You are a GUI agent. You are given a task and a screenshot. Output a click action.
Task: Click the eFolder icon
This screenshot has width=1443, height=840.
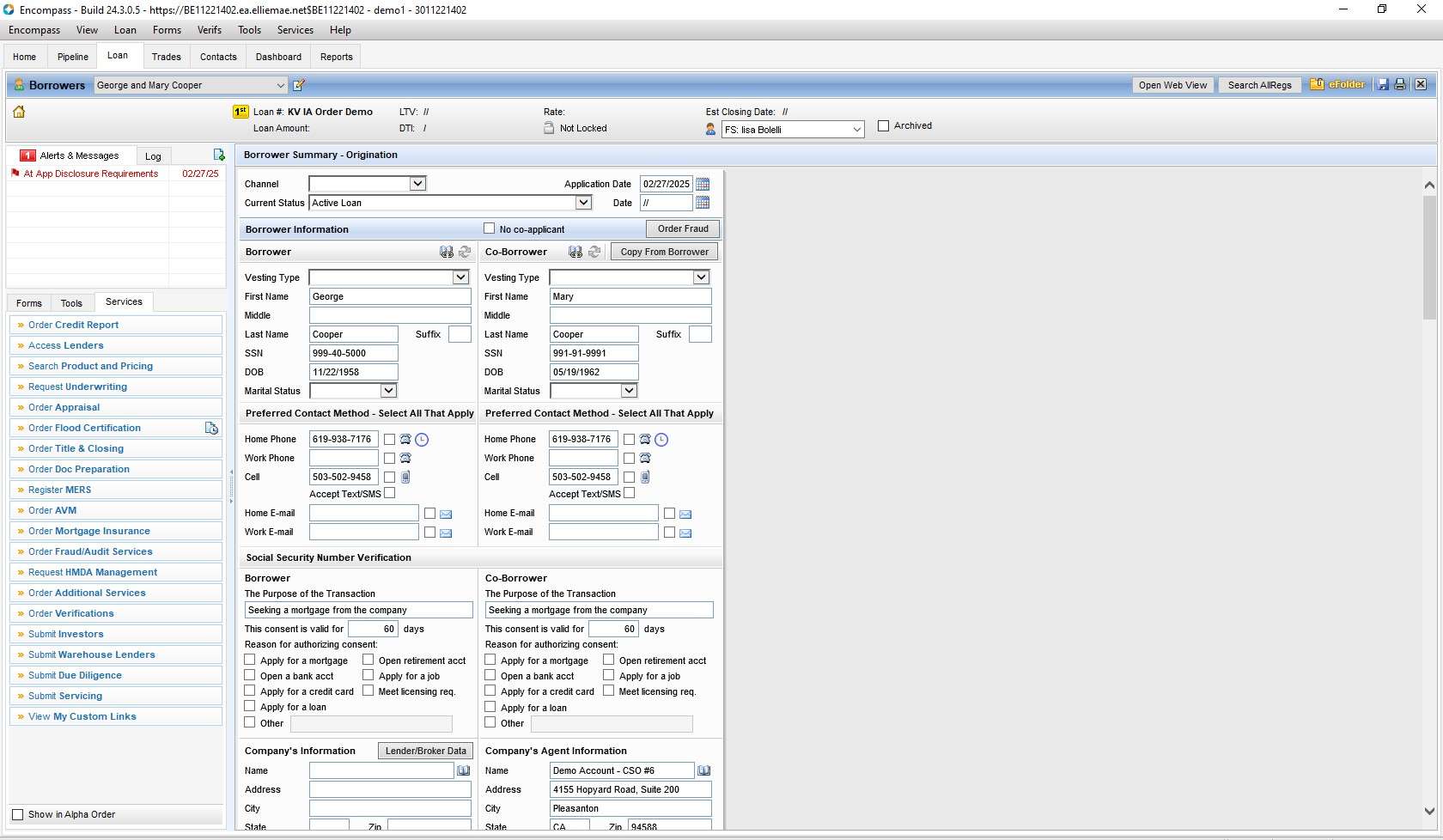(1337, 84)
